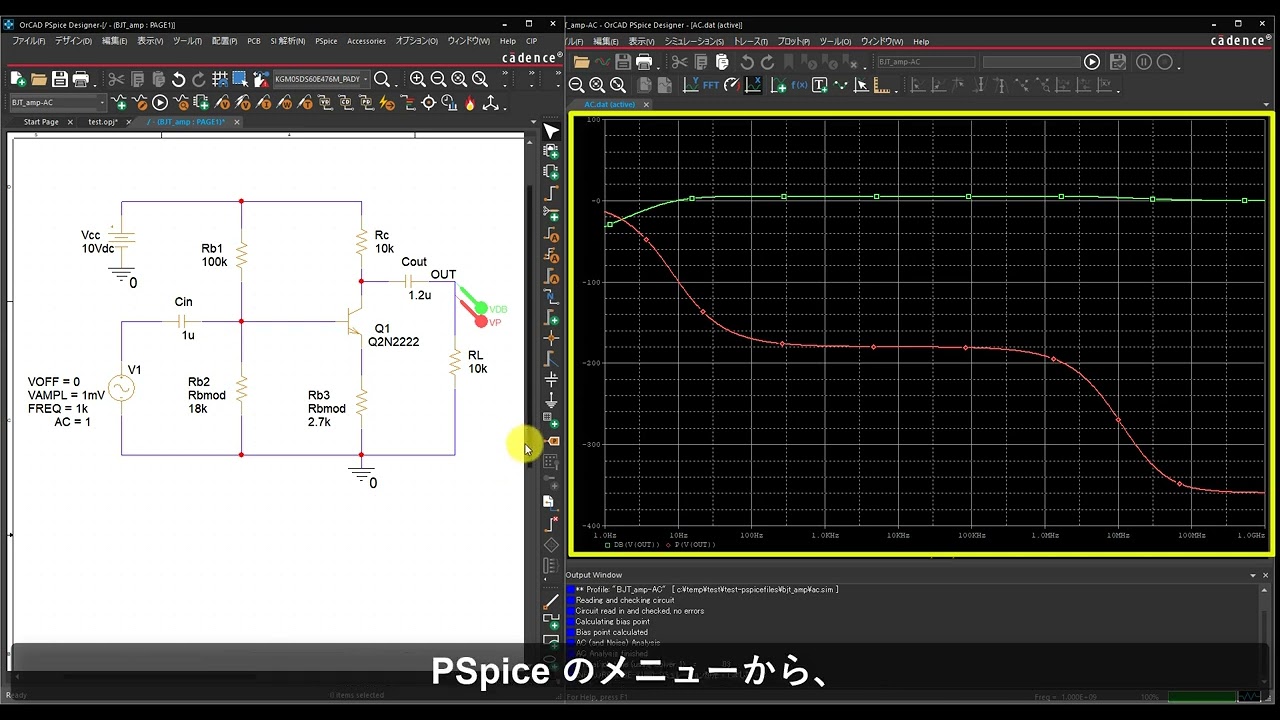The height and width of the screenshot is (720, 1280).
Task: Click the AC.dat (active) tab
Action: pos(609,104)
